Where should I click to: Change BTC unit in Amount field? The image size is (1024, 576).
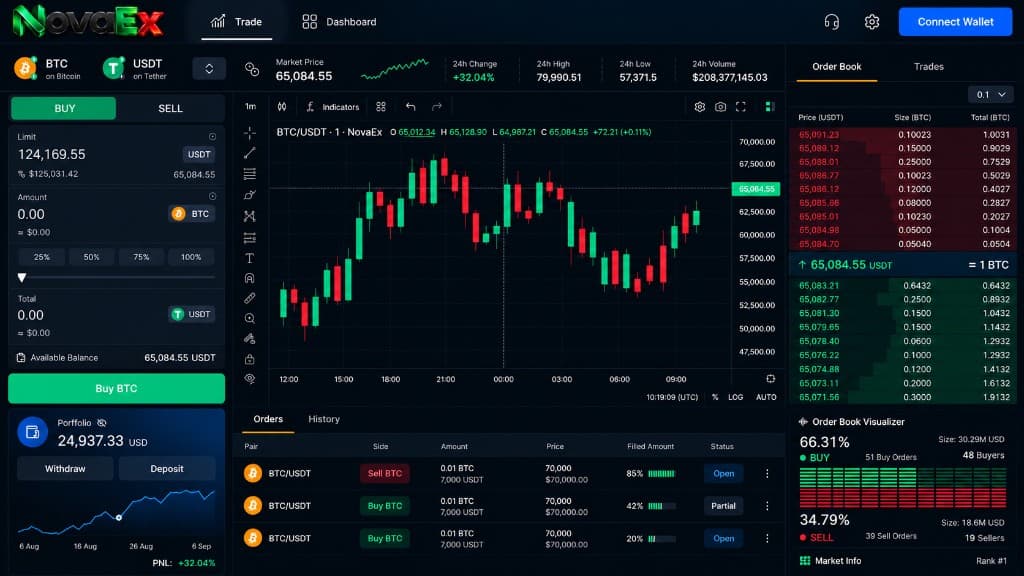pos(191,214)
